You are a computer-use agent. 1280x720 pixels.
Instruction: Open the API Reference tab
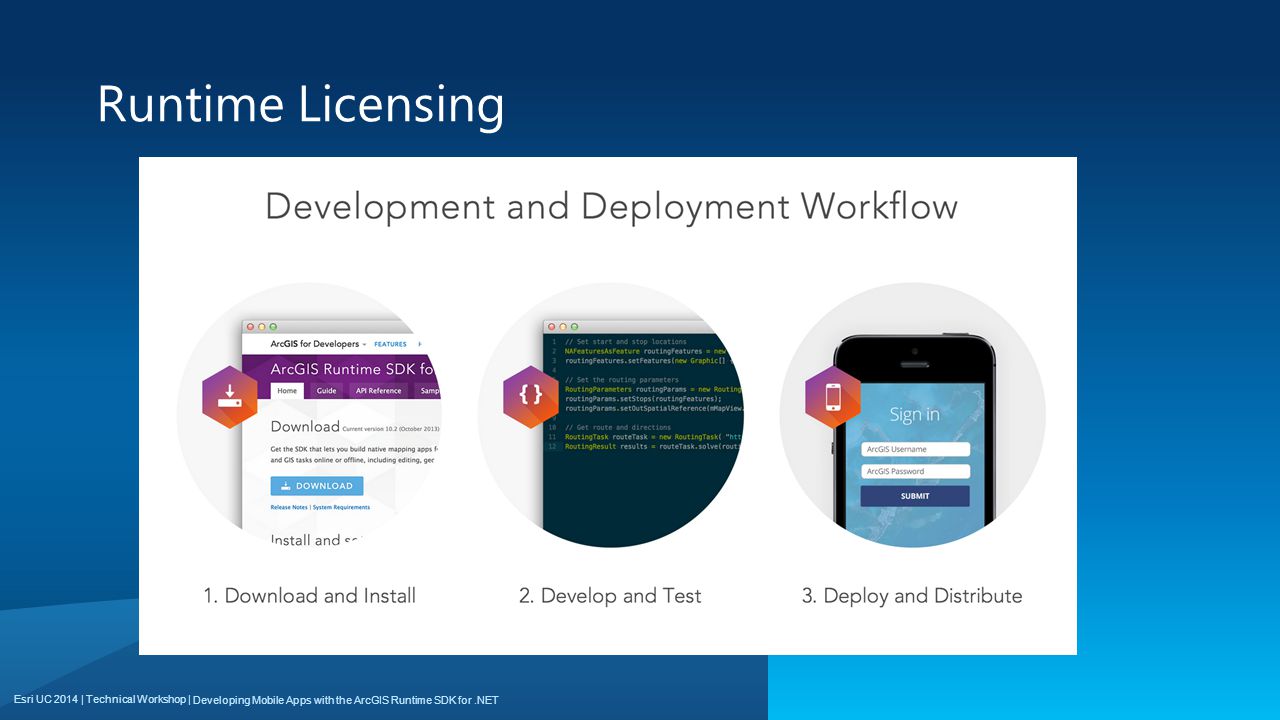click(x=378, y=391)
